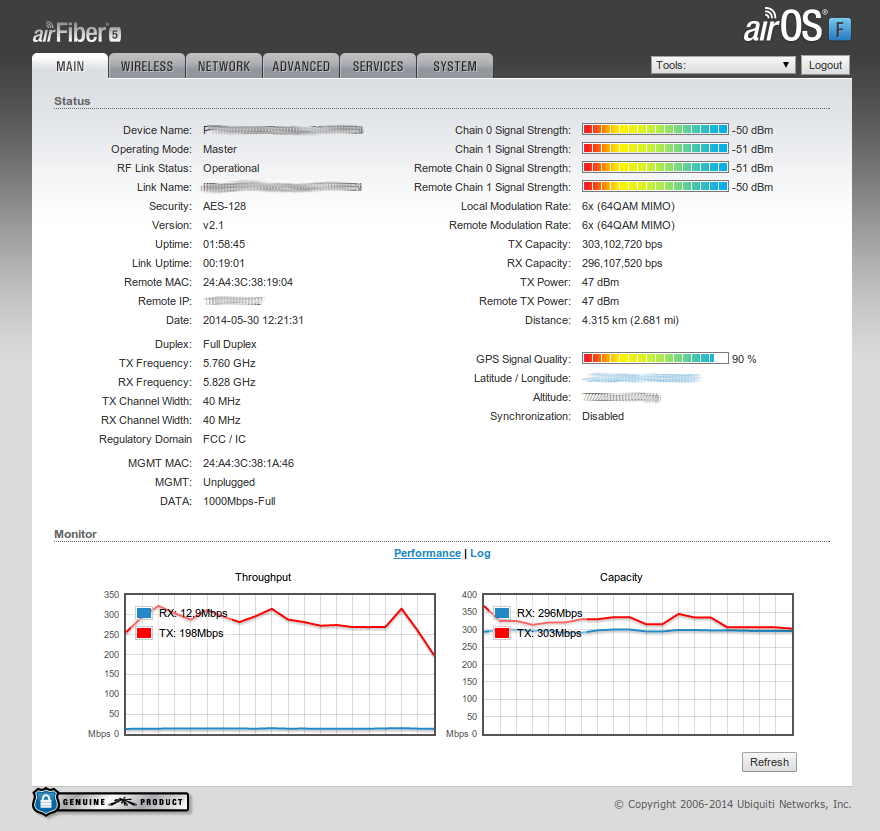The image size is (880, 831).
Task: Click the Genuine Product badge
Action: [110, 802]
